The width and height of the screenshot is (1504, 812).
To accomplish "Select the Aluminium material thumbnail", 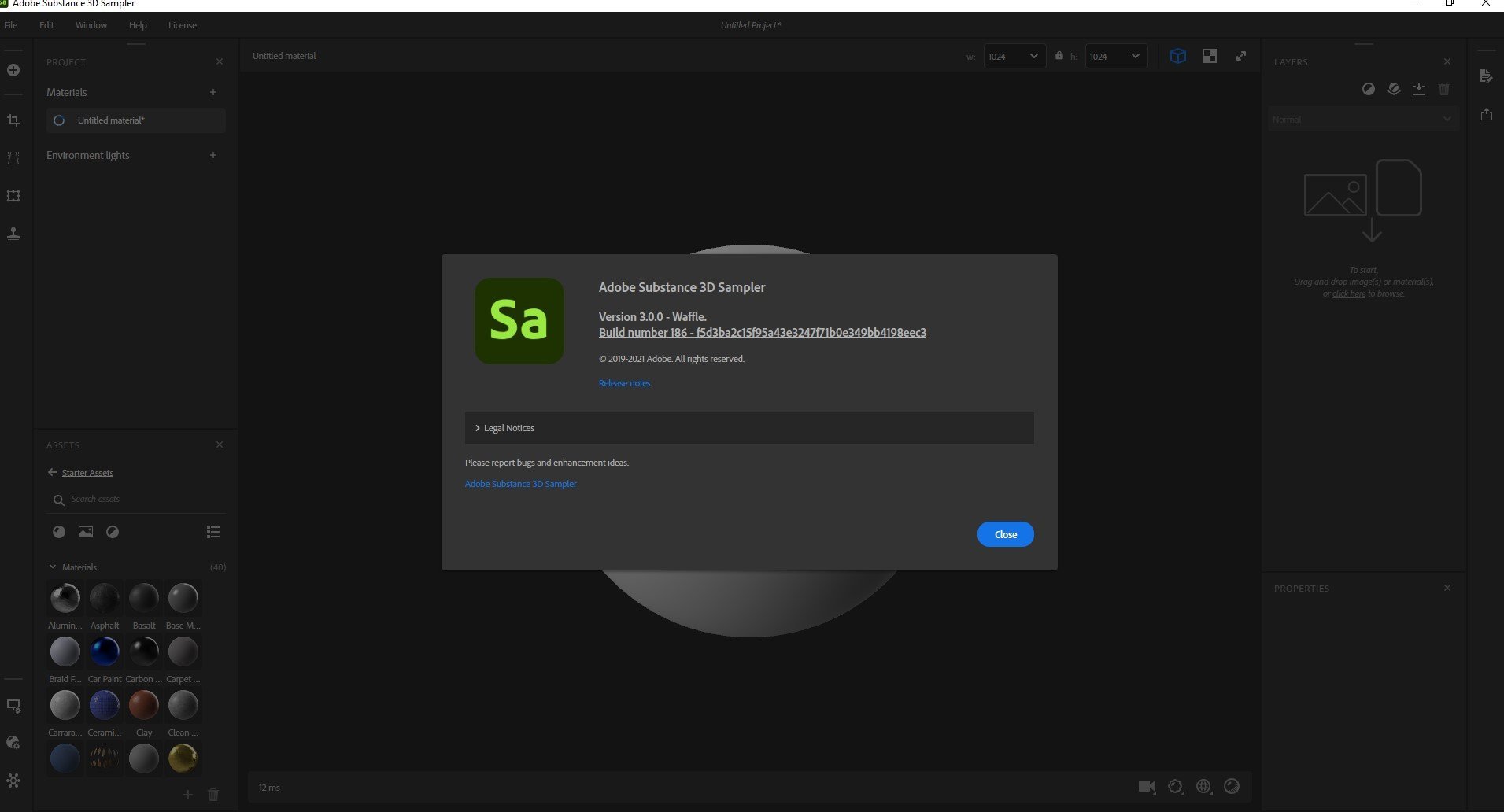I will 65,598.
